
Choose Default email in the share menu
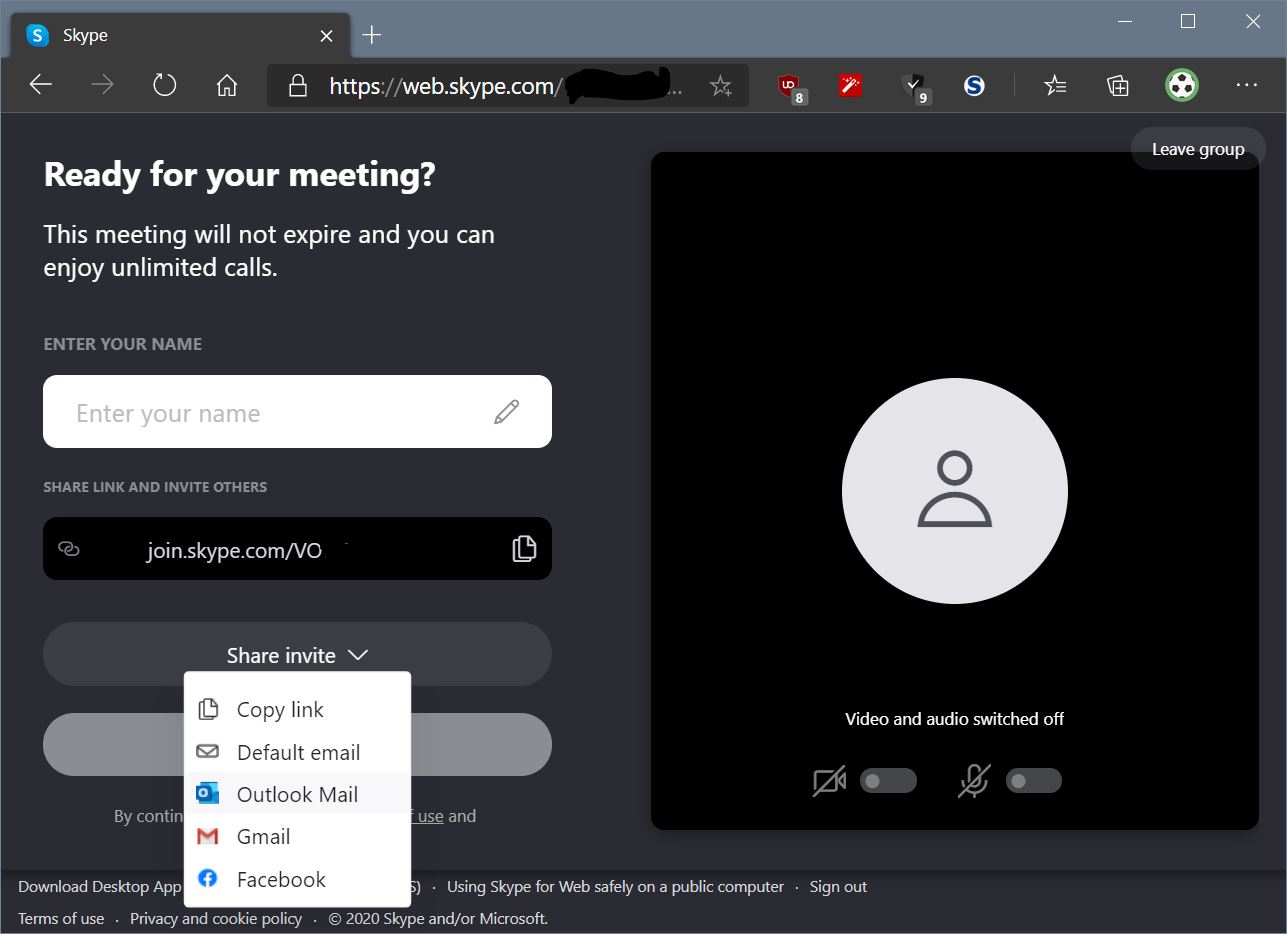pyautogui.click(x=297, y=752)
